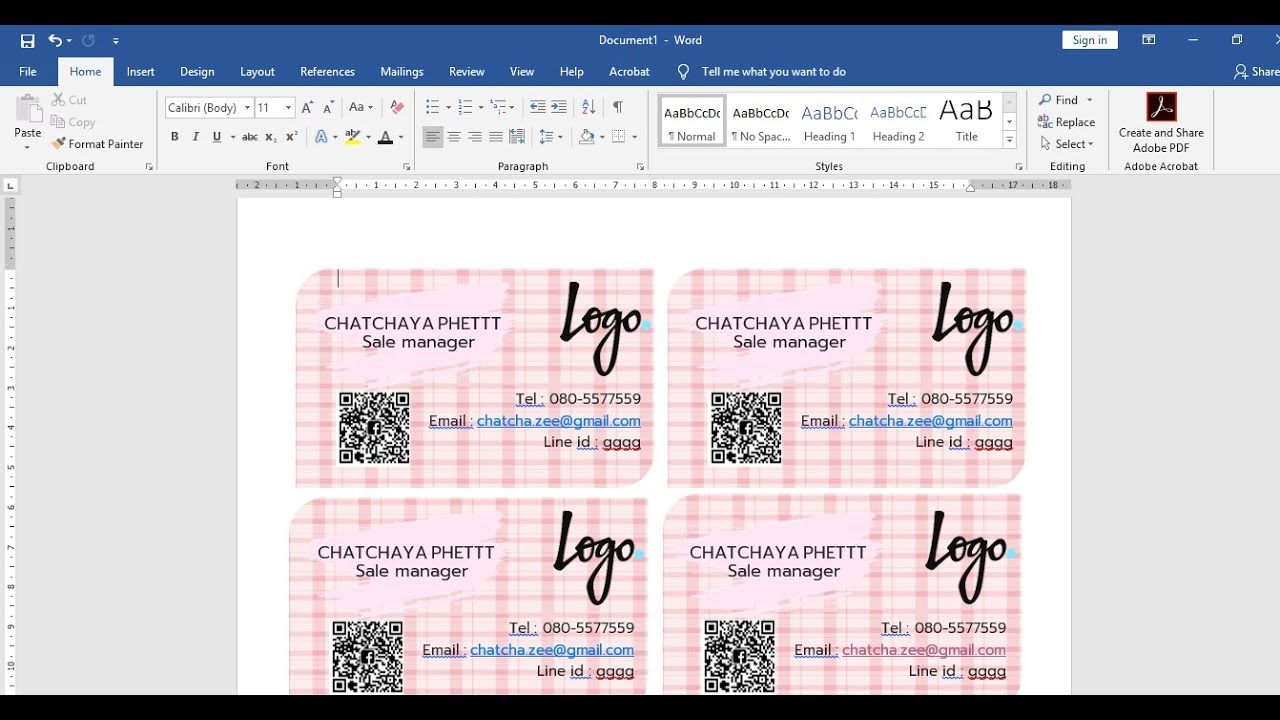Save document with the floppy disk icon

tap(27, 41)
